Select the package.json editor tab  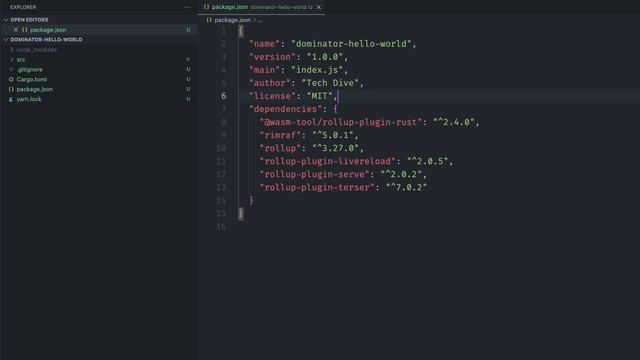261,7
